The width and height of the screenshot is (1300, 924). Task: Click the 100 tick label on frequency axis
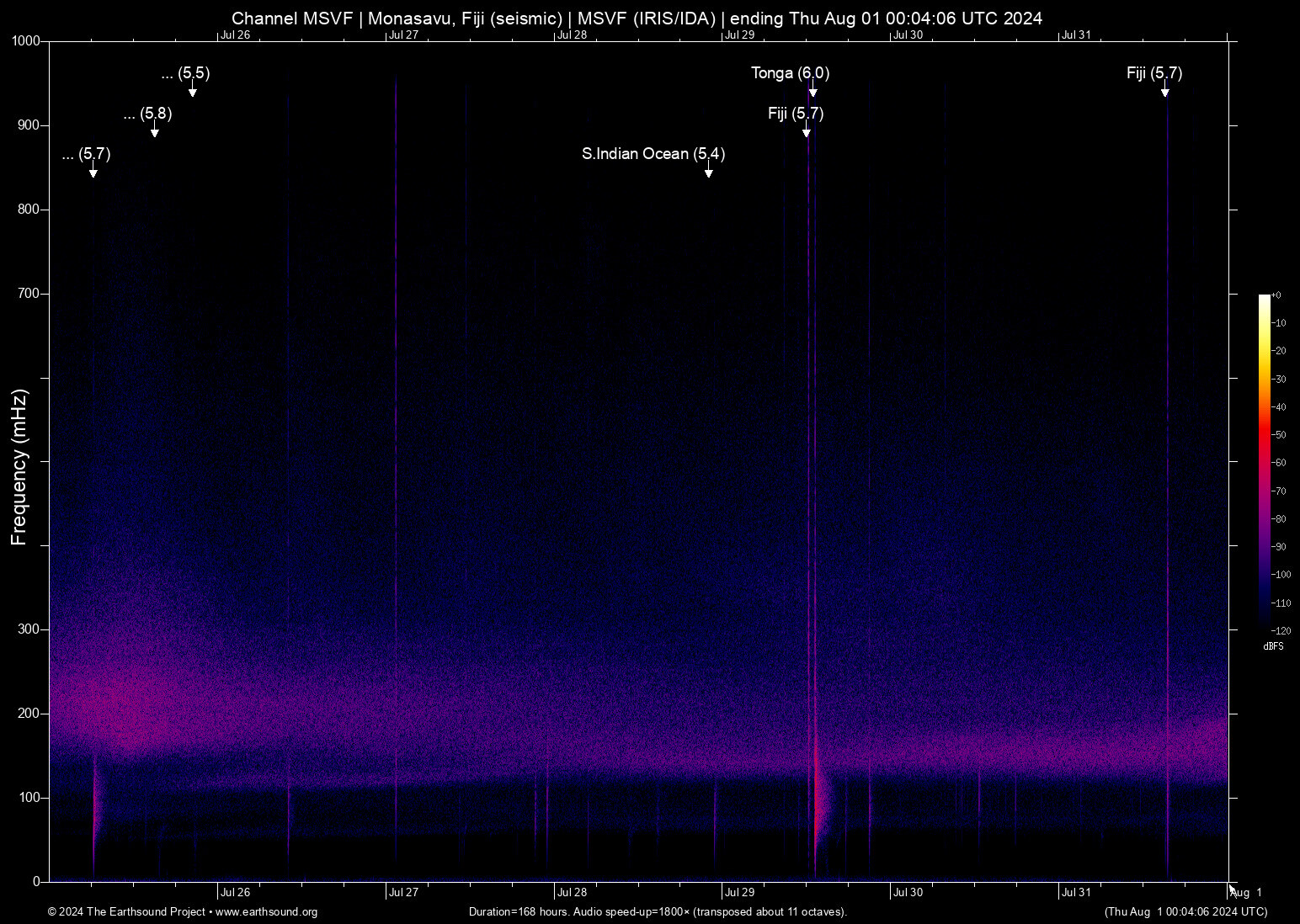(x=29, y=798)
